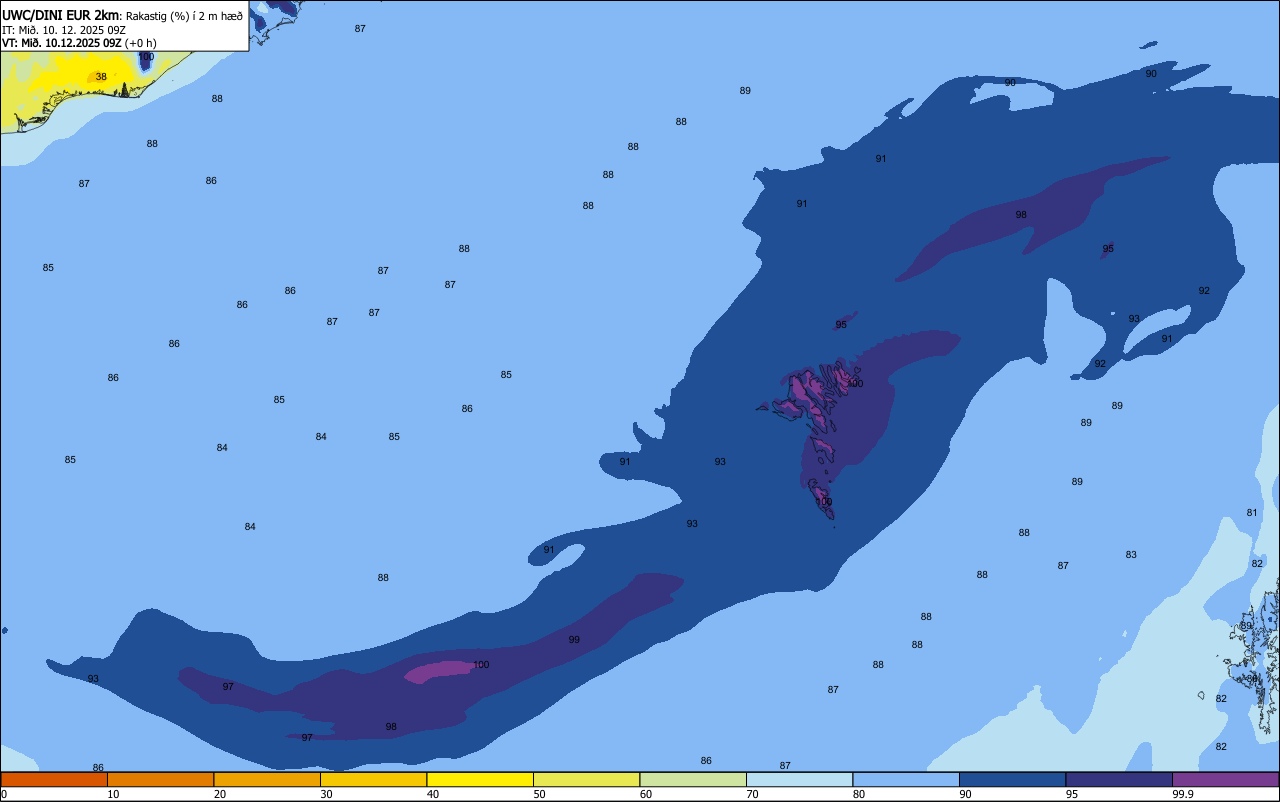Click the '50' legend tick label
The height and width of the screenshot is (802, 1280).
pos(539,794)
